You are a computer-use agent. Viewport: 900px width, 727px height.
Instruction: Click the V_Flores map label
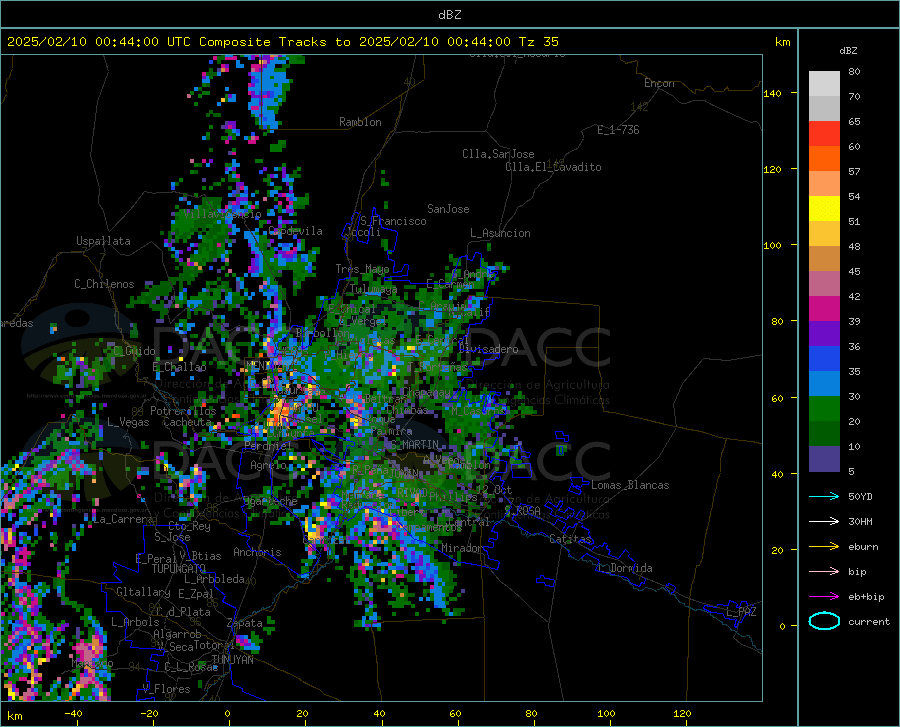pyautogui.click(x=166, y=689)
